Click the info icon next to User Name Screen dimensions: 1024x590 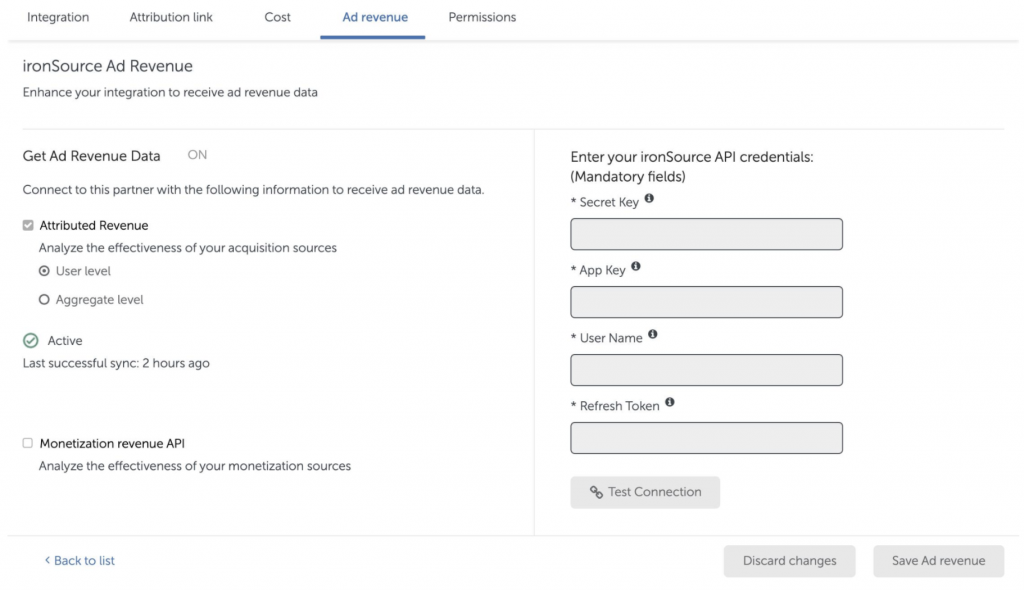pos(653,335)
